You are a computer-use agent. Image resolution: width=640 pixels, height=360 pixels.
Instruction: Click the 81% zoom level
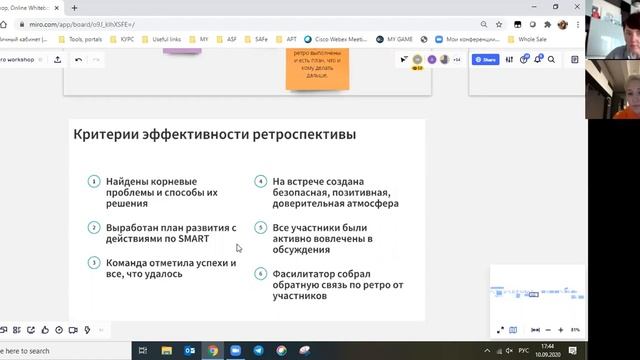pos(575,330)
